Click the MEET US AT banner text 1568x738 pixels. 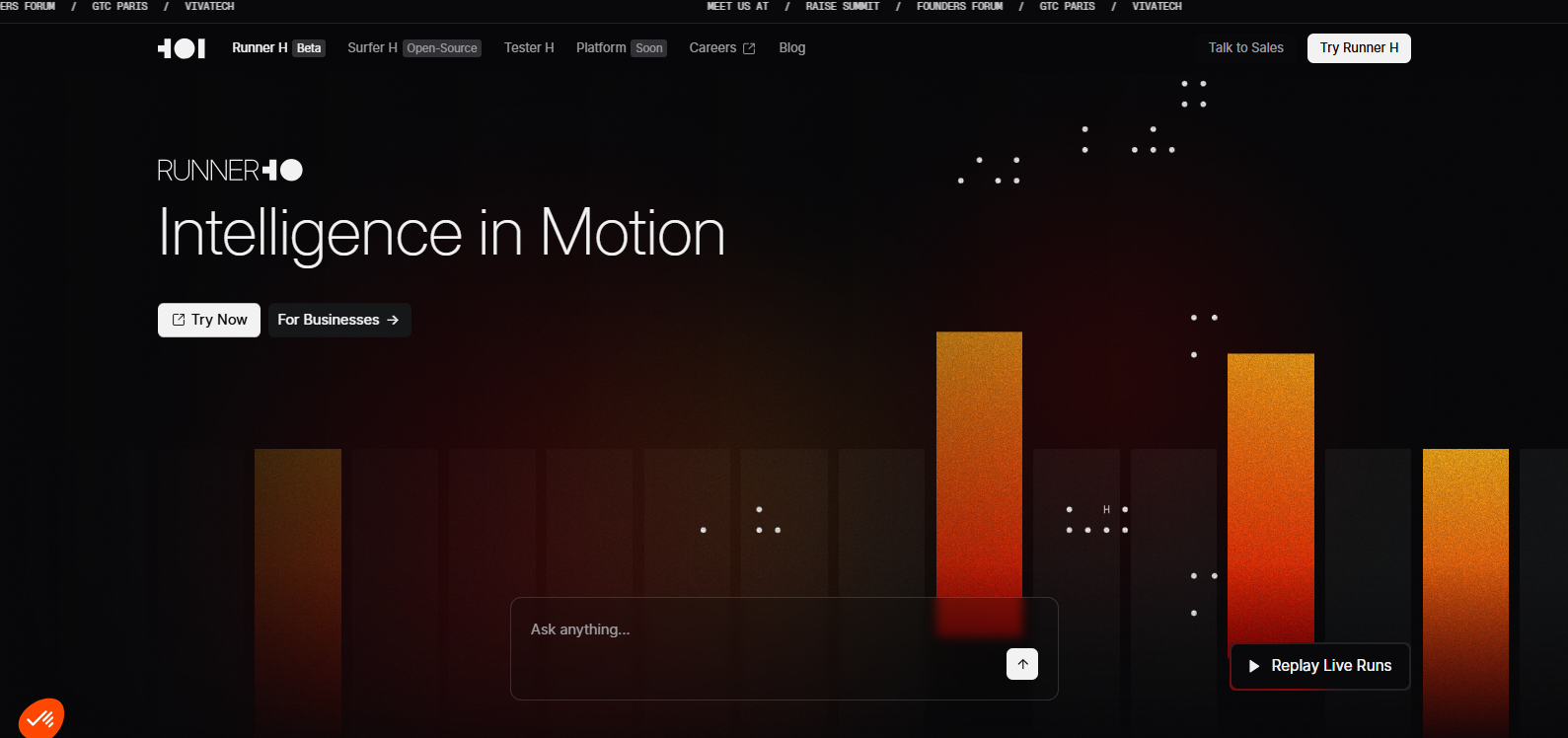click(738, 6)
